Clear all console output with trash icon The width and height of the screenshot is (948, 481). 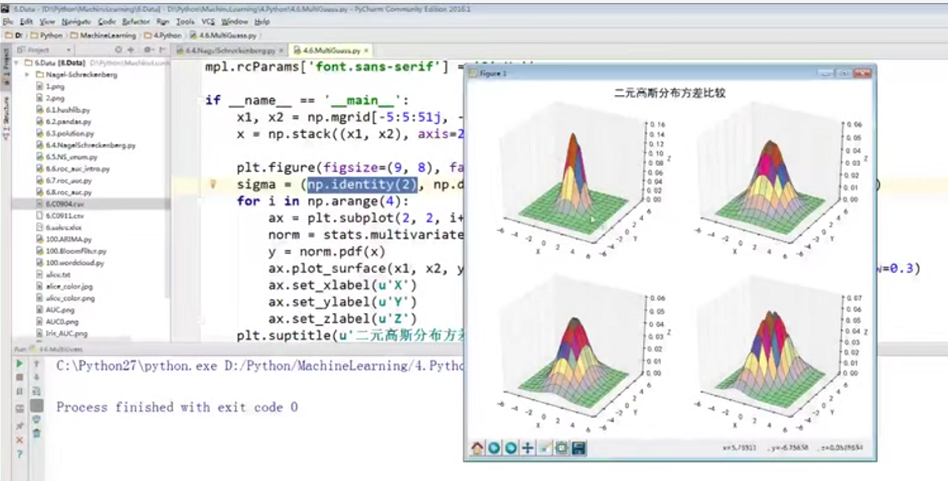coord(37,433)
